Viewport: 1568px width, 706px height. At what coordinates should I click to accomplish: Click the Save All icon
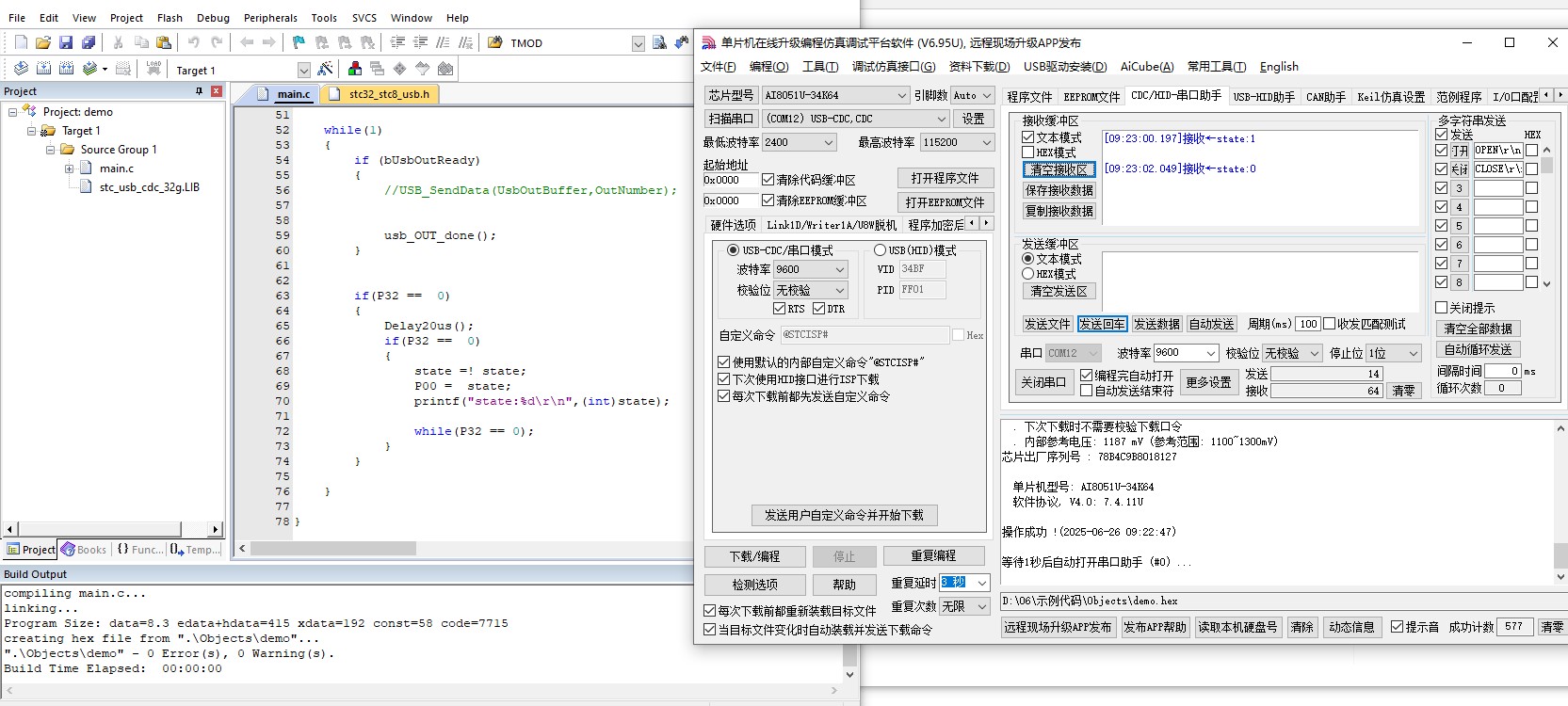point(89,42)
